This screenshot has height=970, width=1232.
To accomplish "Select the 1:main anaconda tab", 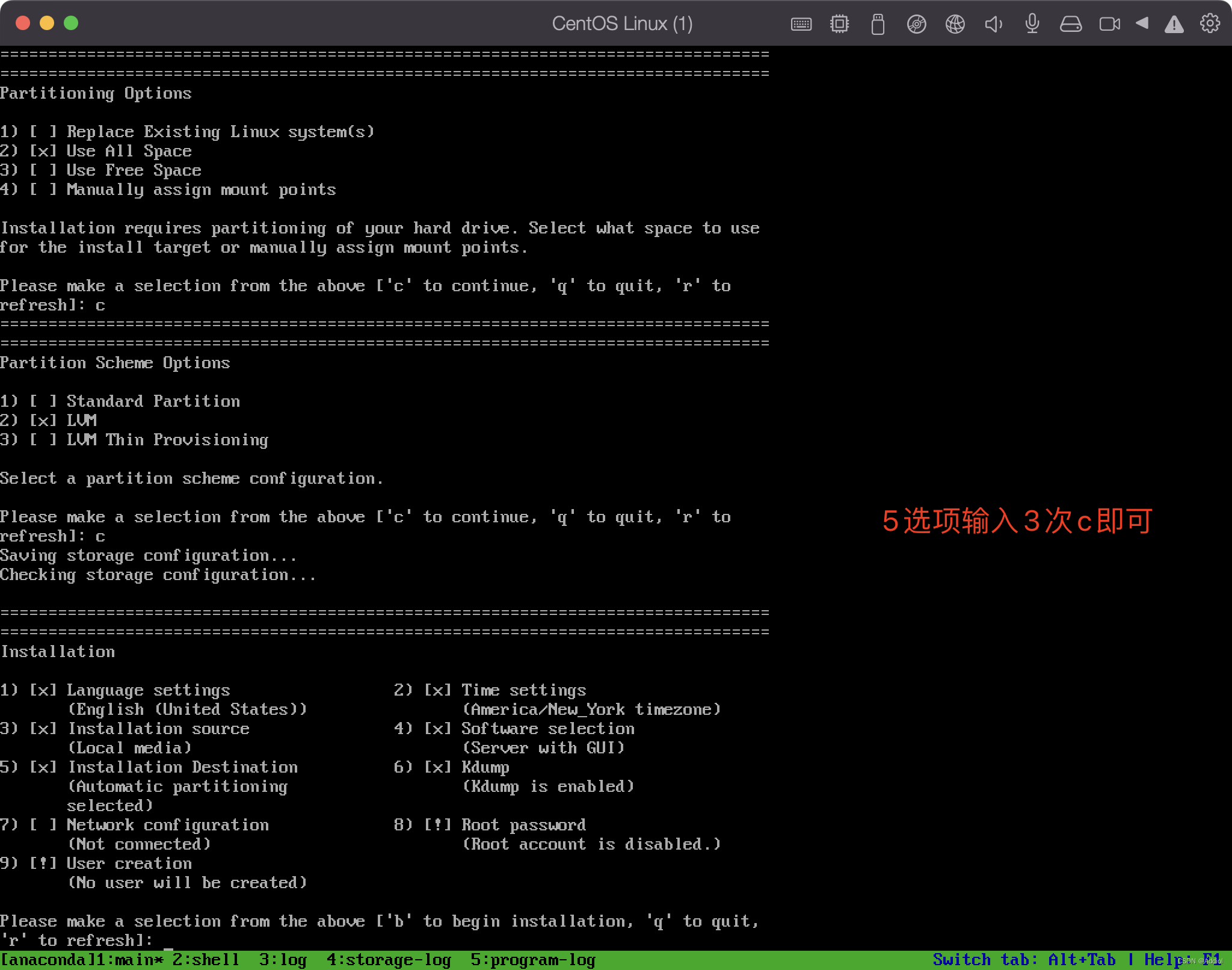I will (129, 959).
